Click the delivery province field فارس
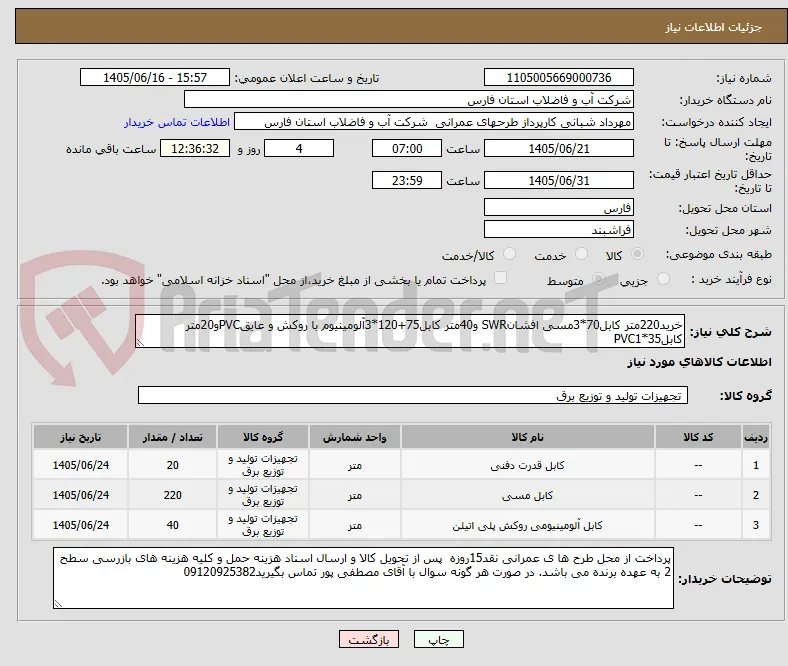 (x=558, y=208)
